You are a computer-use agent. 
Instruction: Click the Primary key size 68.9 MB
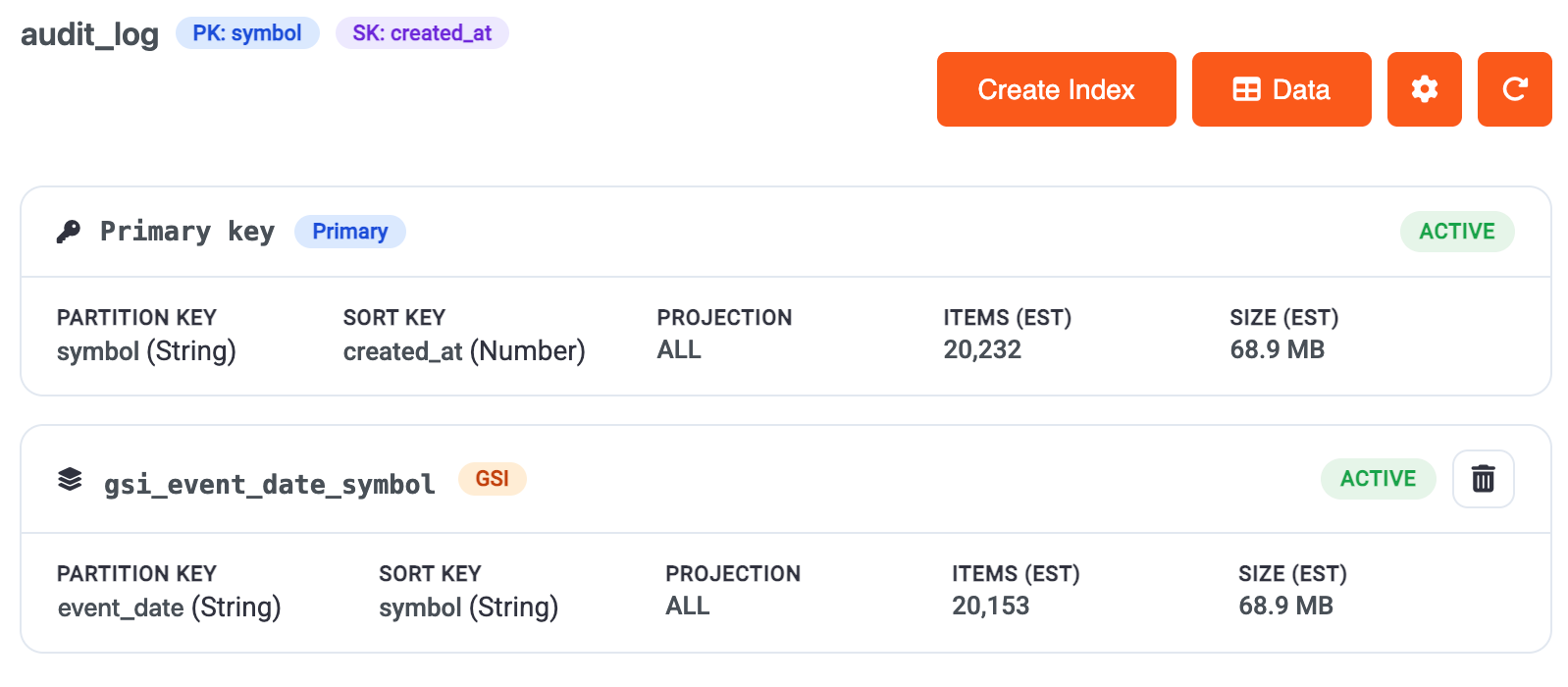point(1278,349)
